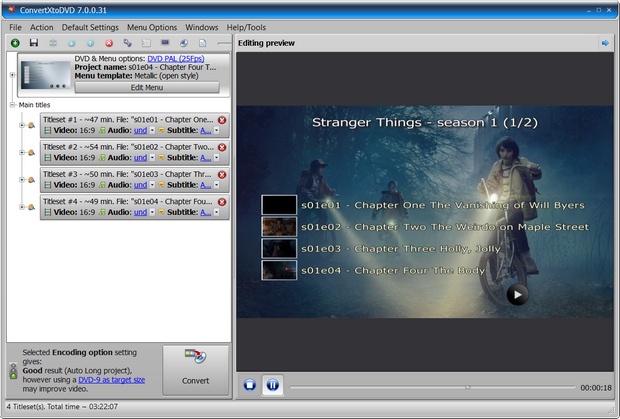Open the DVD PAL (25Fps) link
Viewport: 620px width, 419px height.
176,59
